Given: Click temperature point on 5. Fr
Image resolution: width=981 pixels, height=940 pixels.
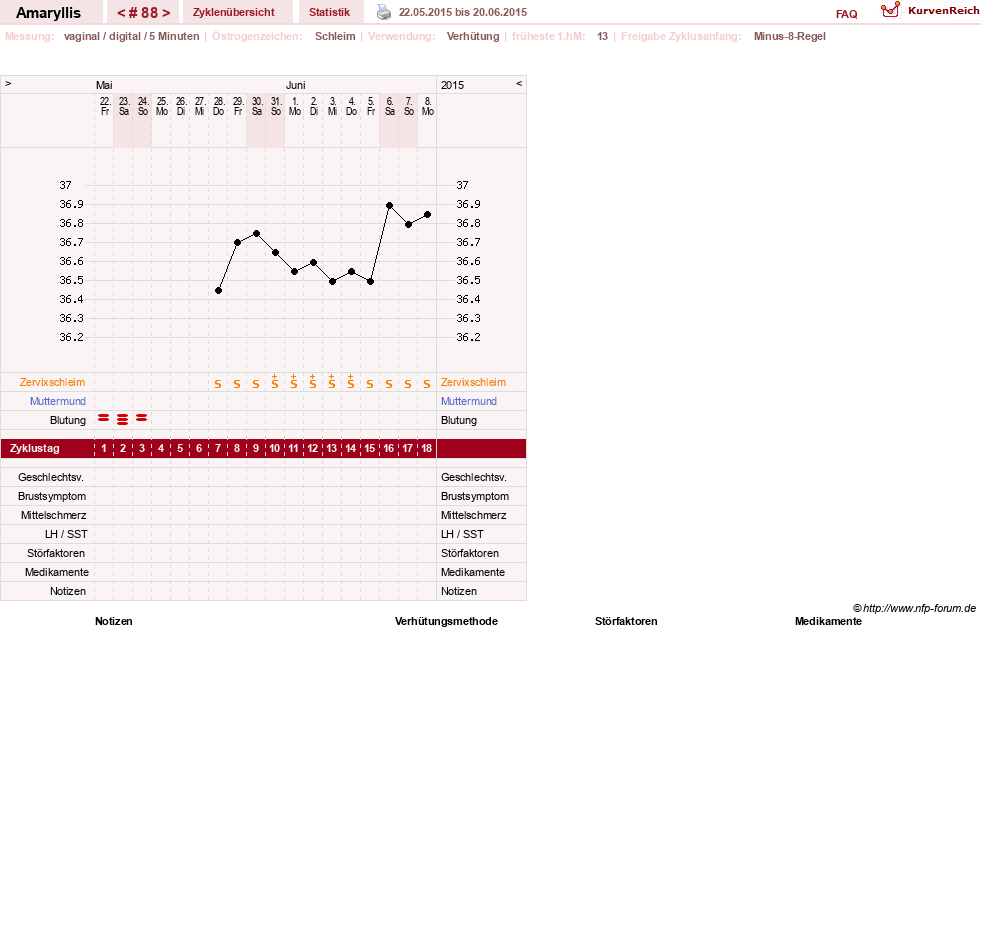Looking at the screenshot, I should (370, 282).
